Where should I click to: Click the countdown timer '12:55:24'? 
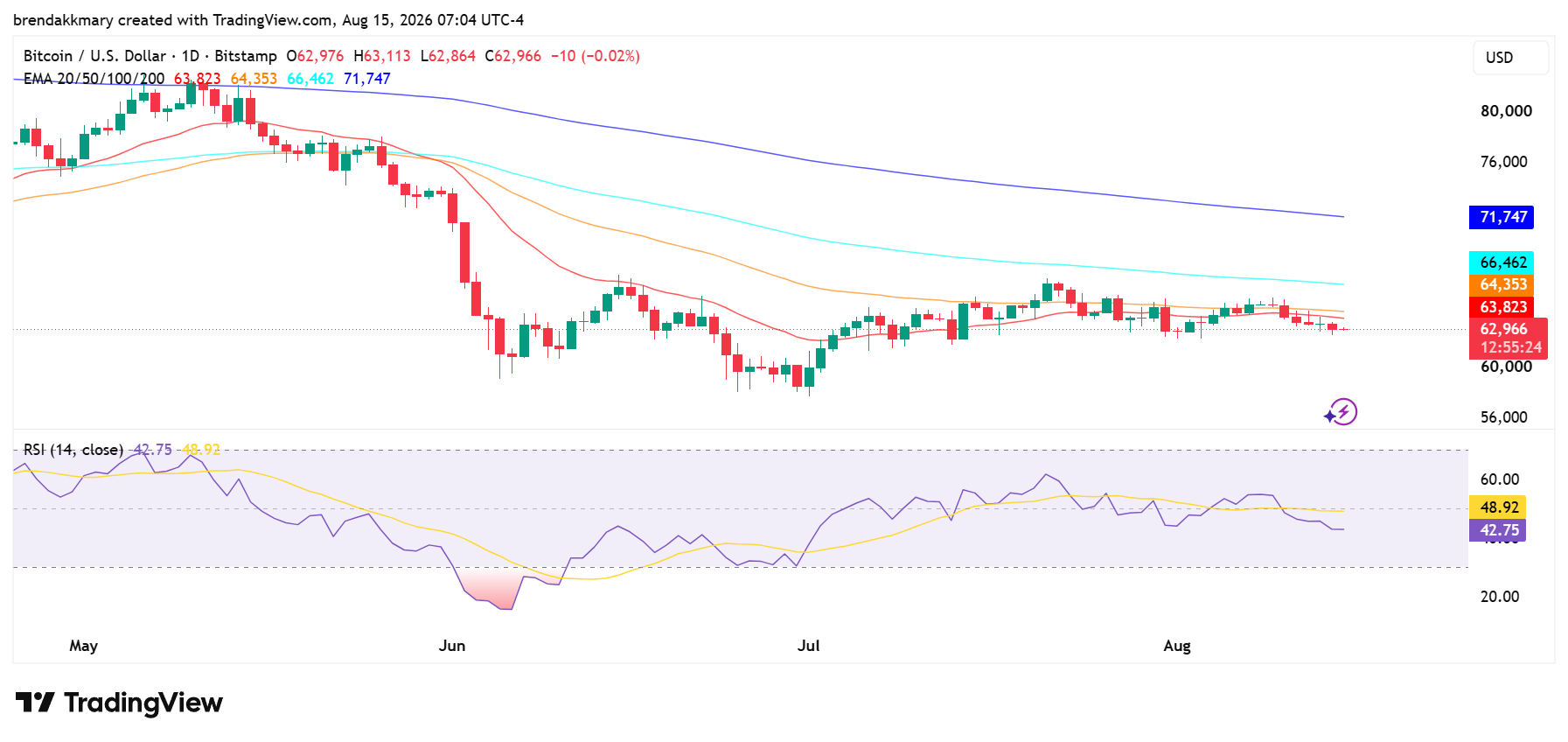coord(1510,347)
